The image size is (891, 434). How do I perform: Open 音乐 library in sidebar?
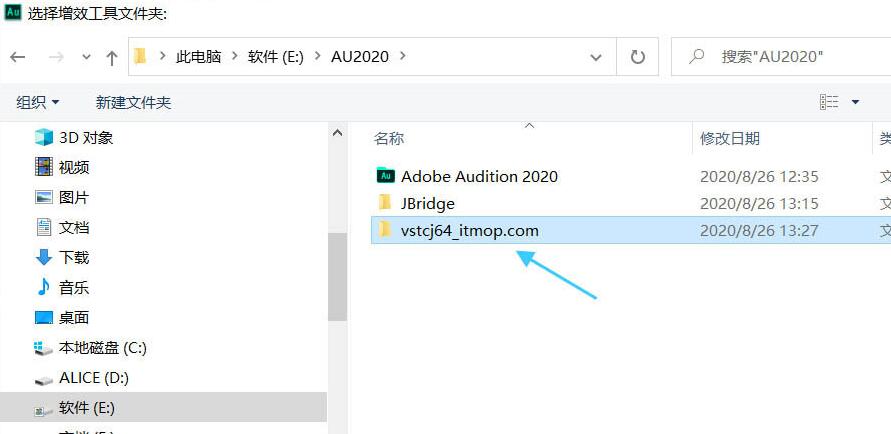coord(74,287)
